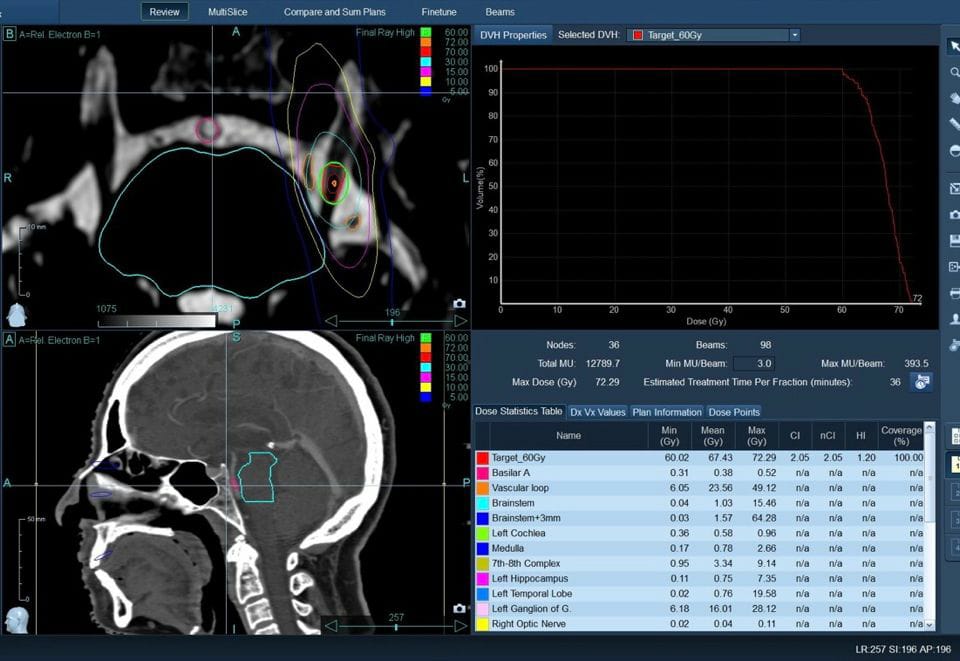This screenshot has width=960, height=661.
Task: Capture axial view with camera icon
Action: tap(459, 303)
